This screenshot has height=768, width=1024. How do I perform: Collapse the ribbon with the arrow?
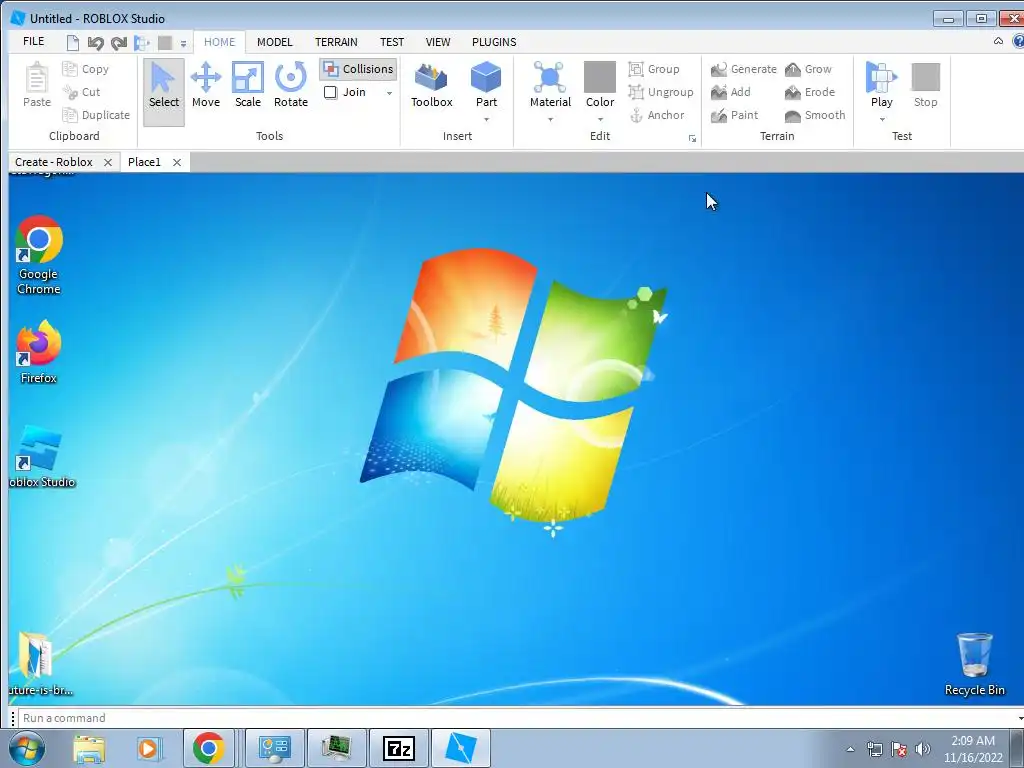[x=998, y=41]
